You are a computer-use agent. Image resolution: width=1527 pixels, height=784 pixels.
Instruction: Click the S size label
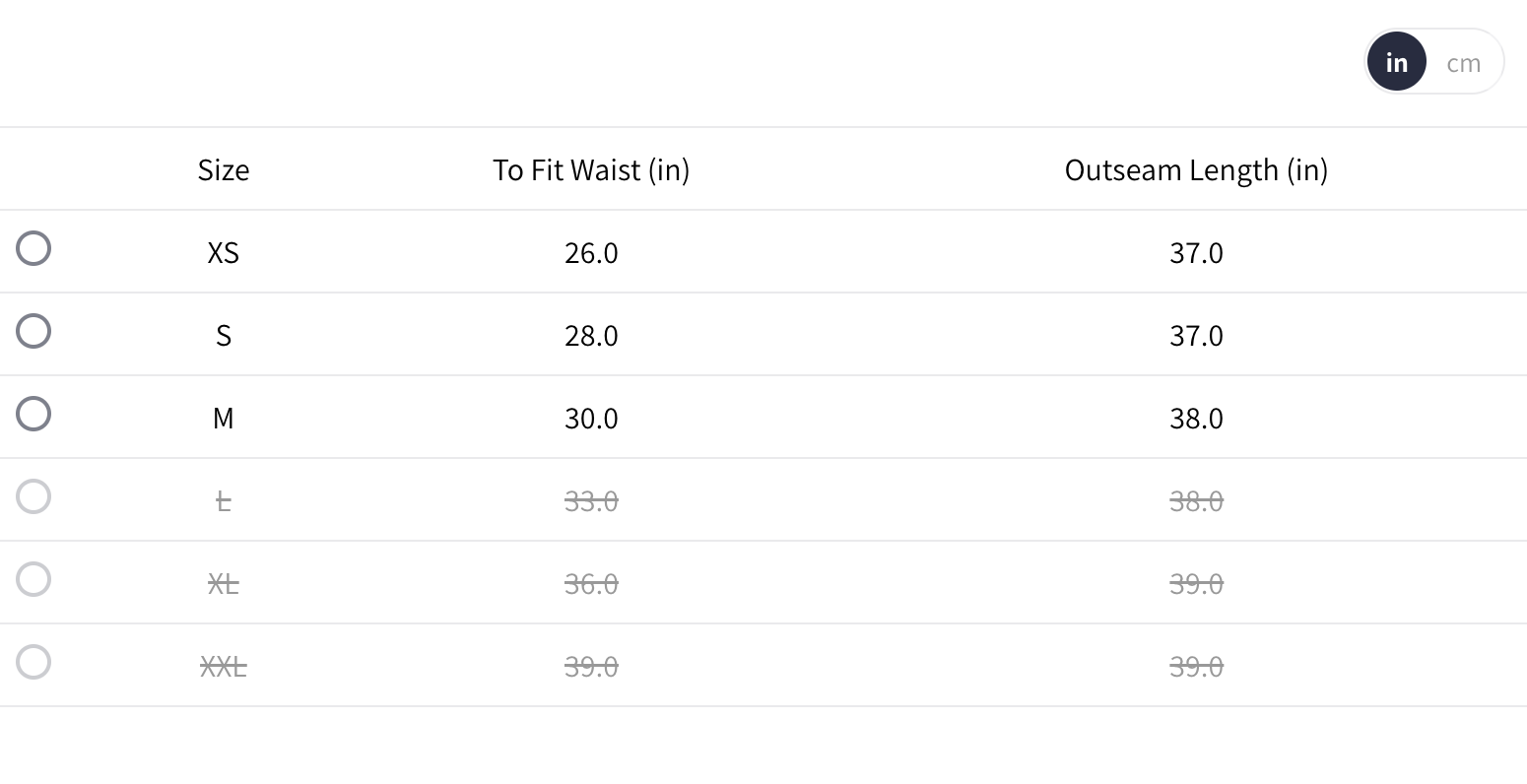pyautogui.click(x=224, y=336)
